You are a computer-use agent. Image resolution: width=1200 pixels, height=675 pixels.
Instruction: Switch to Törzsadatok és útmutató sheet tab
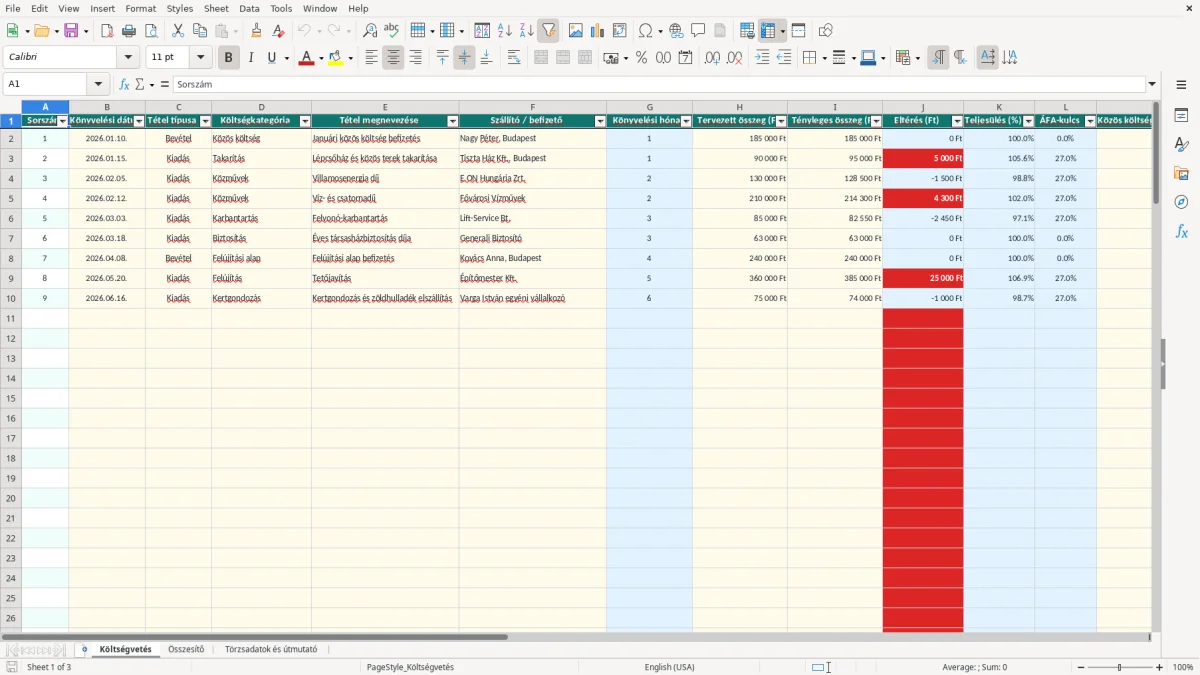coord(271,649)
